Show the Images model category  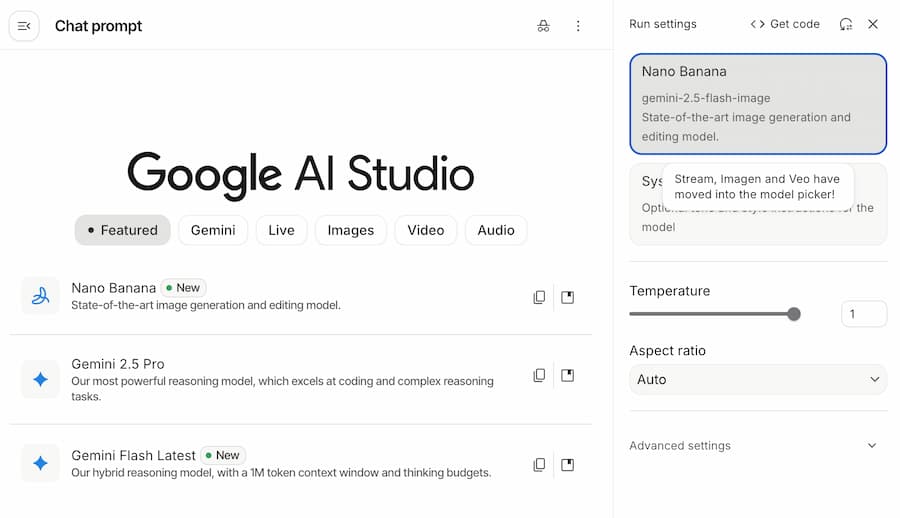tap(350, 230)
